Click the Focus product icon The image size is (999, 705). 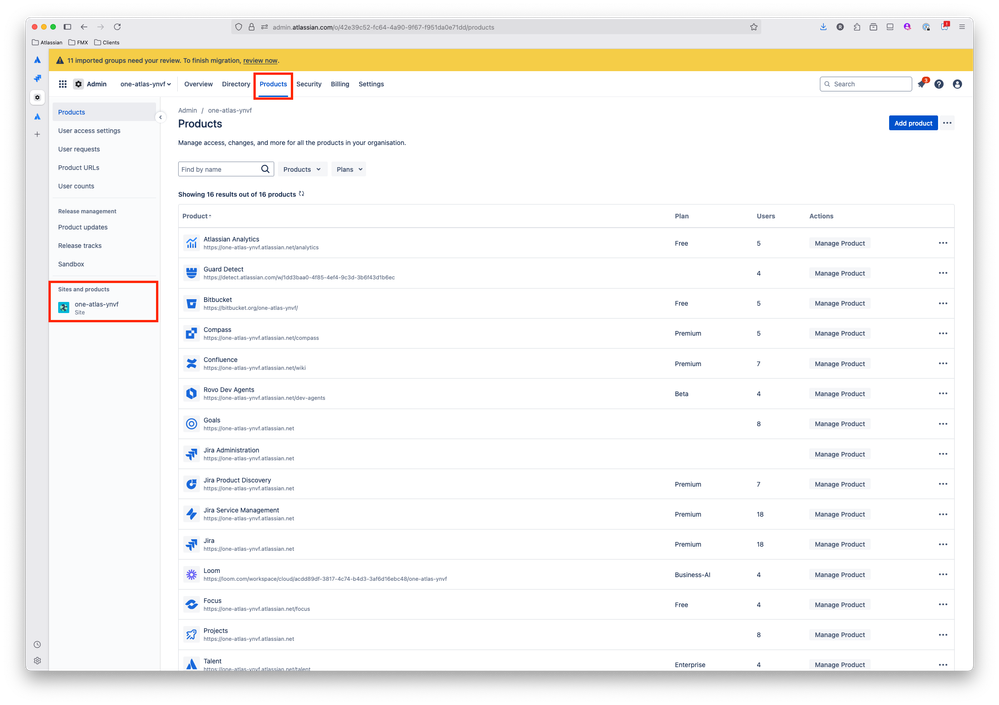pyautogui.click(x=191, y=604)
